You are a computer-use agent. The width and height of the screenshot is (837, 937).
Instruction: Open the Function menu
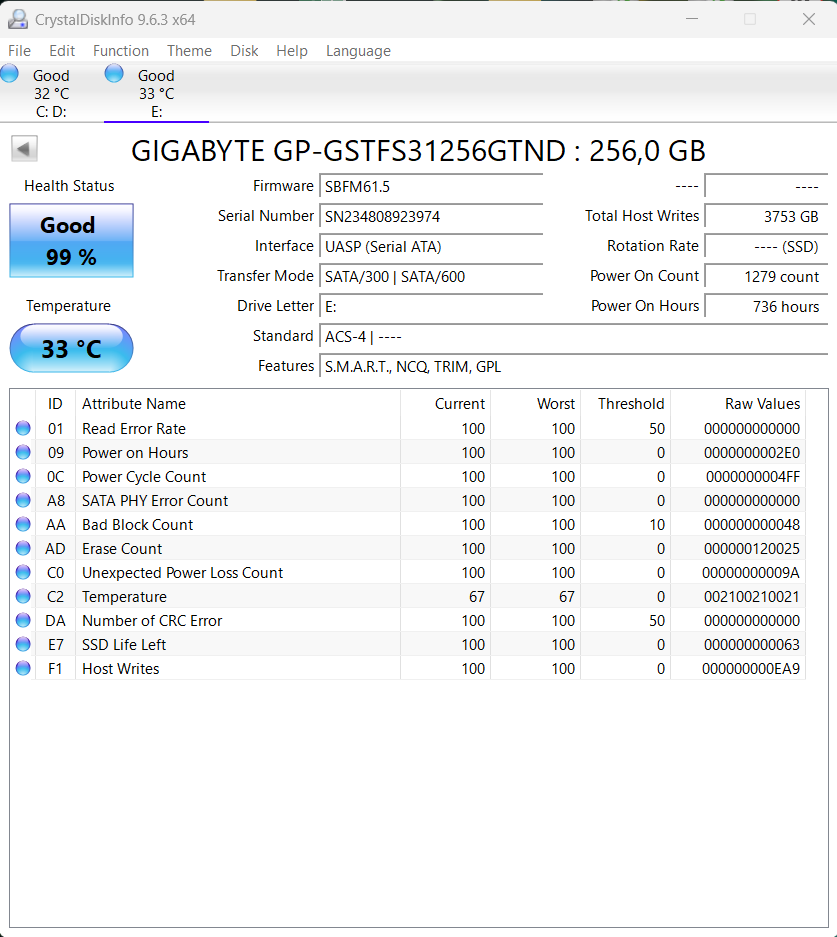tap(120, 50)
